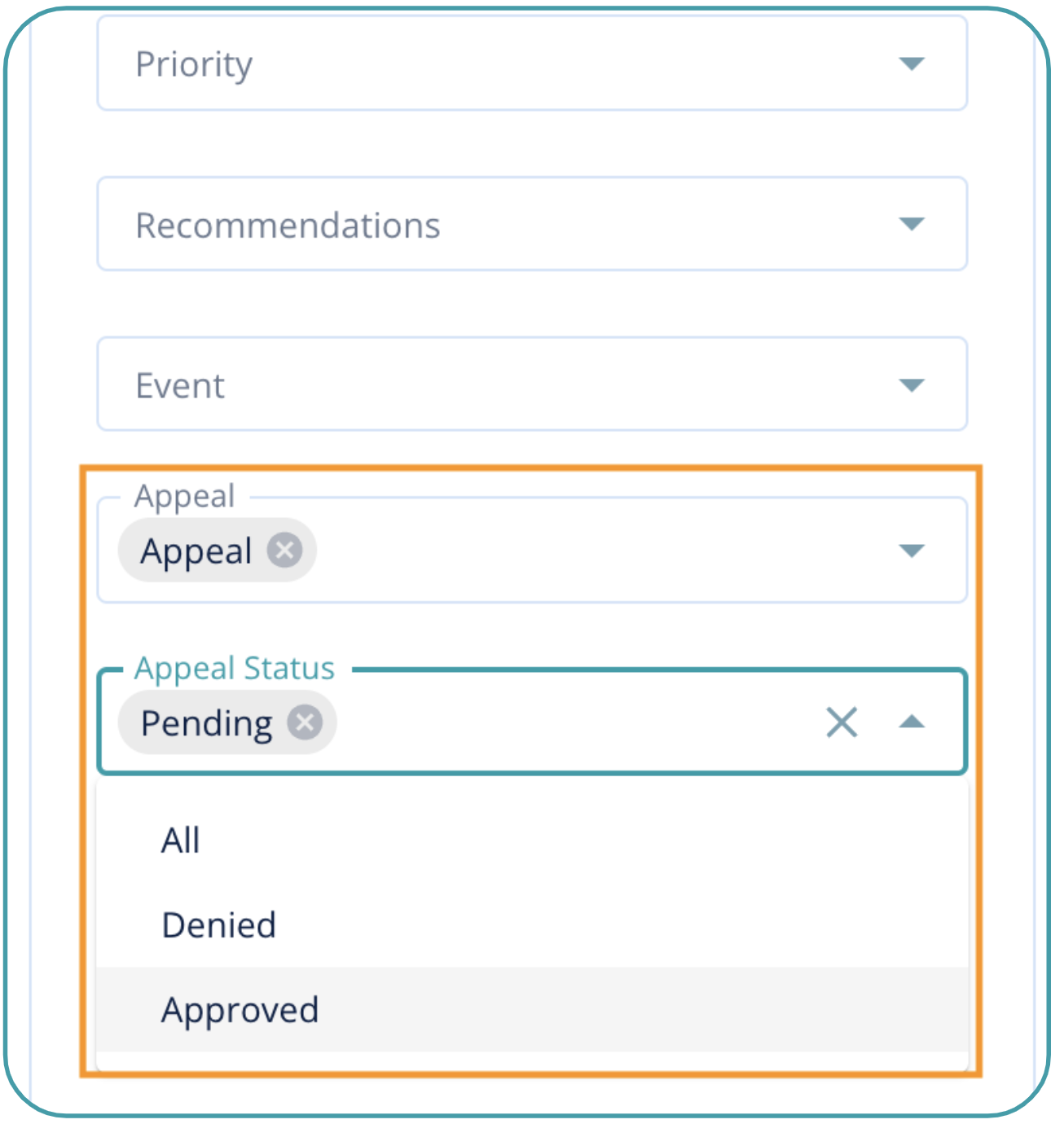Click the Event placeholder text
This screenshot has width=1064, height=1124.
tap(180, 386)
